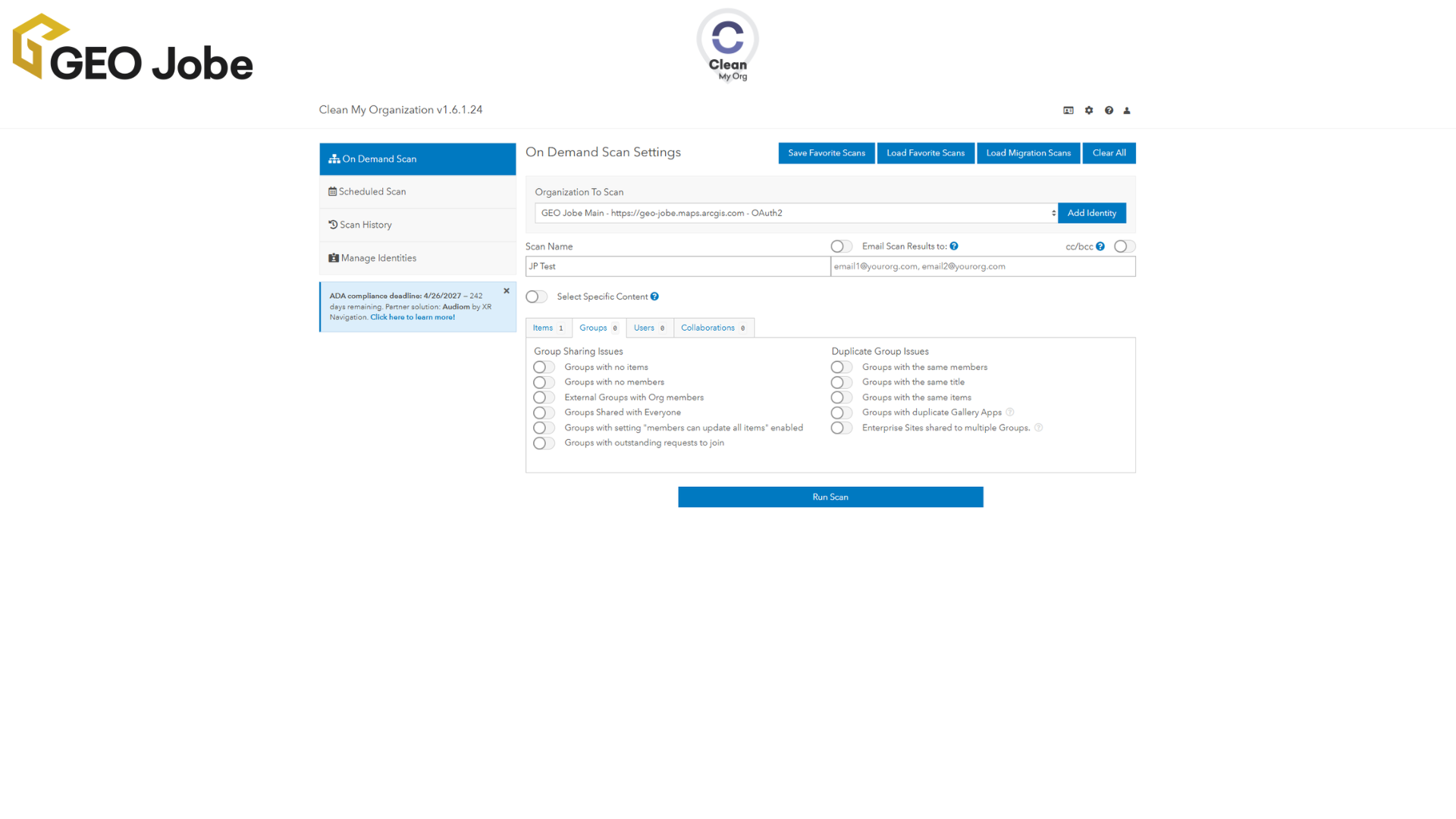1456x819 pixels.
Task: Show help for Select Specific Content
Action: pos(654,297)
